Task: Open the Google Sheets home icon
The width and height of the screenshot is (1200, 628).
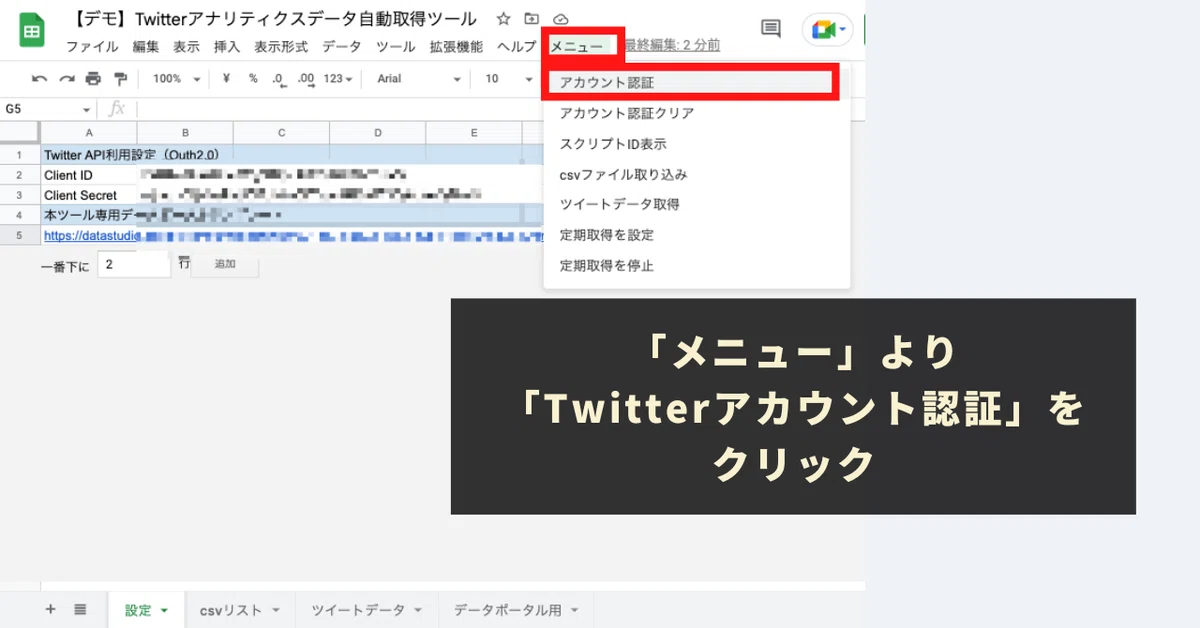Action: tap(32, 31)
